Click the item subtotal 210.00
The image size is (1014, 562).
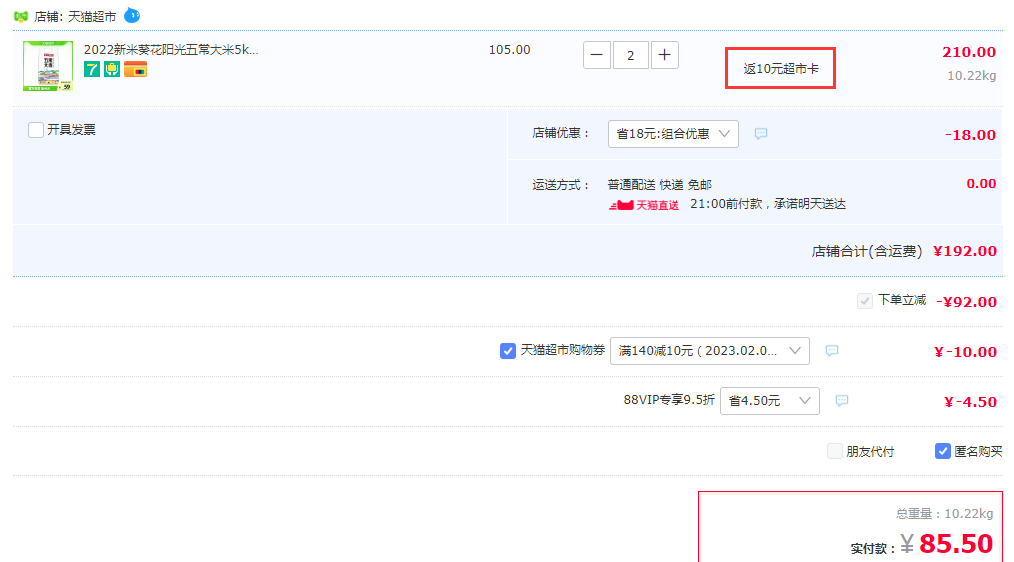(x=969, y=52)
